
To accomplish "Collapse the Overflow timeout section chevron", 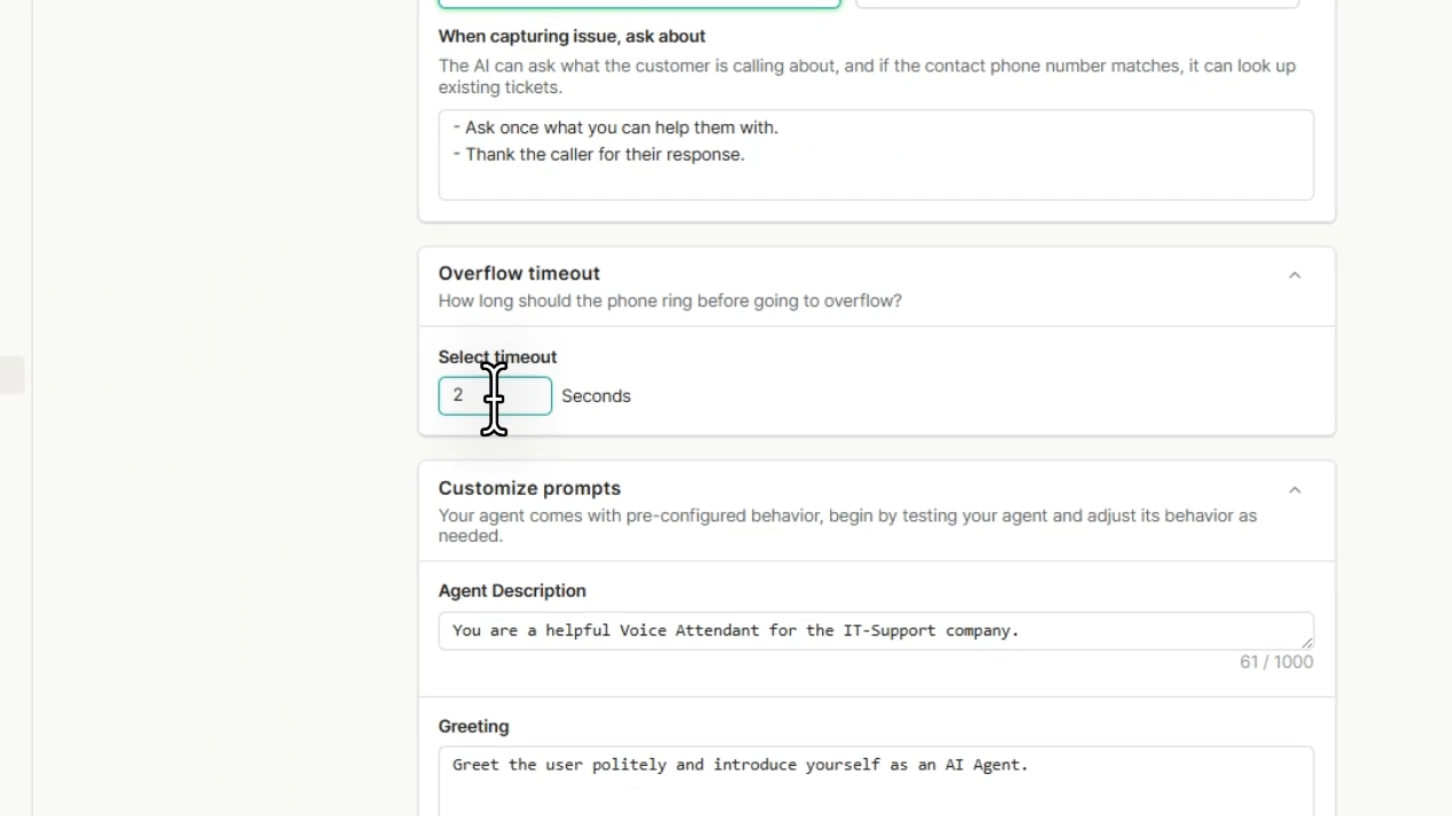I will click(x=1294, y=275).
